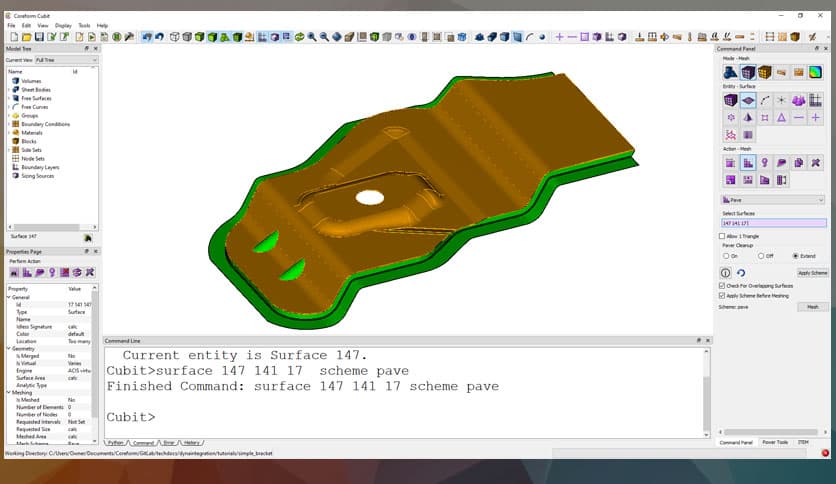Click the zoom in magnifier icon
Screen dimensions: 836x484
312,37
